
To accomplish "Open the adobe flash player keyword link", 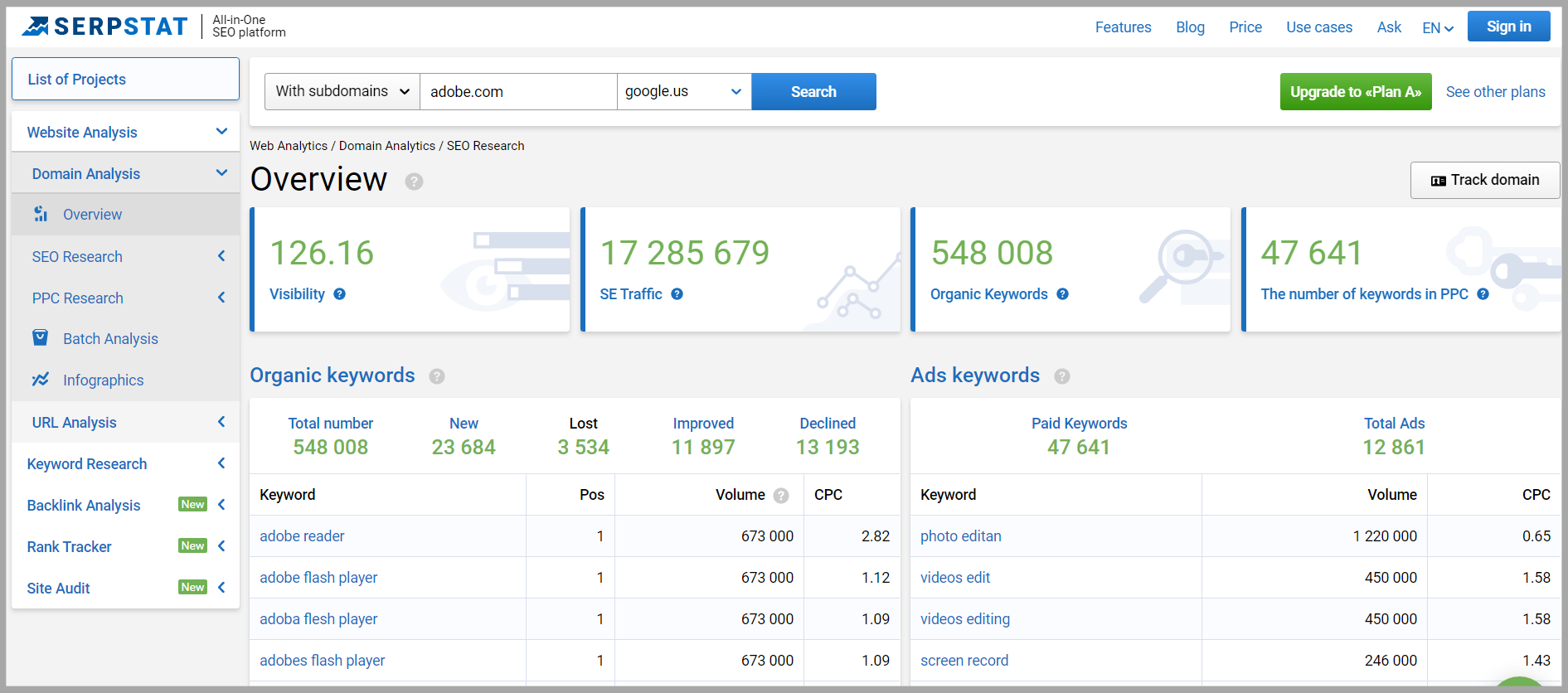I will pos(318,578).
